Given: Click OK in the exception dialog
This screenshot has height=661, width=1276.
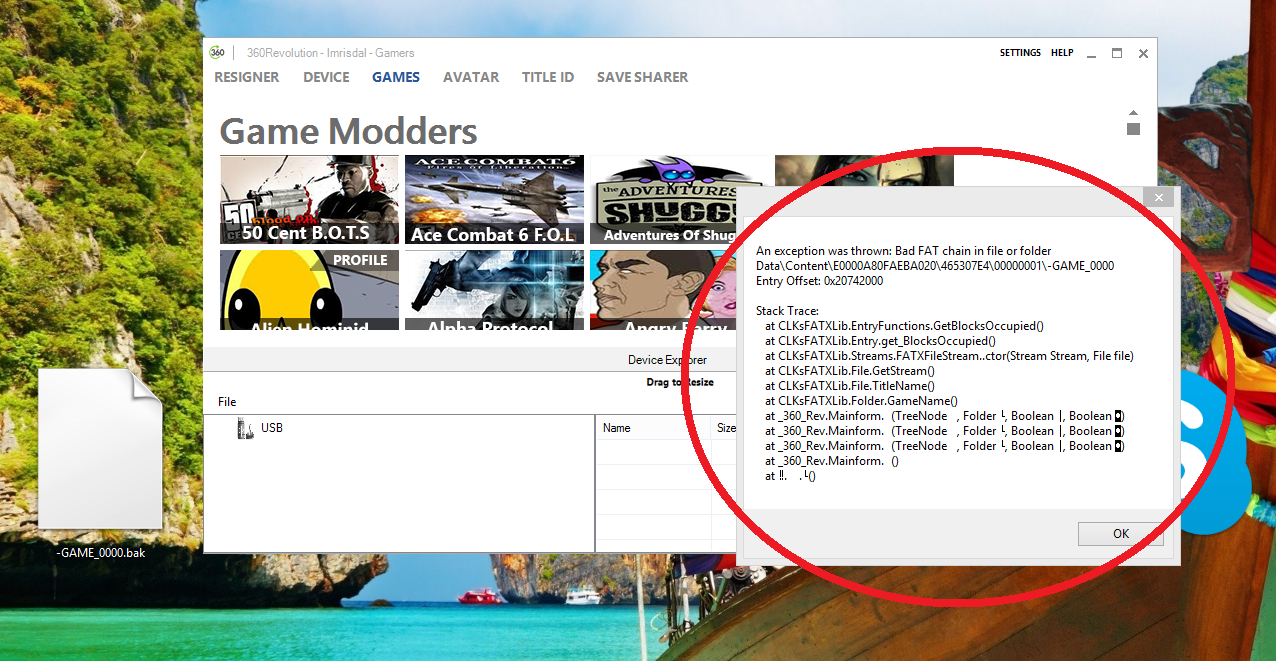Looking at the screenshot, I should [x=1120, y=534].
